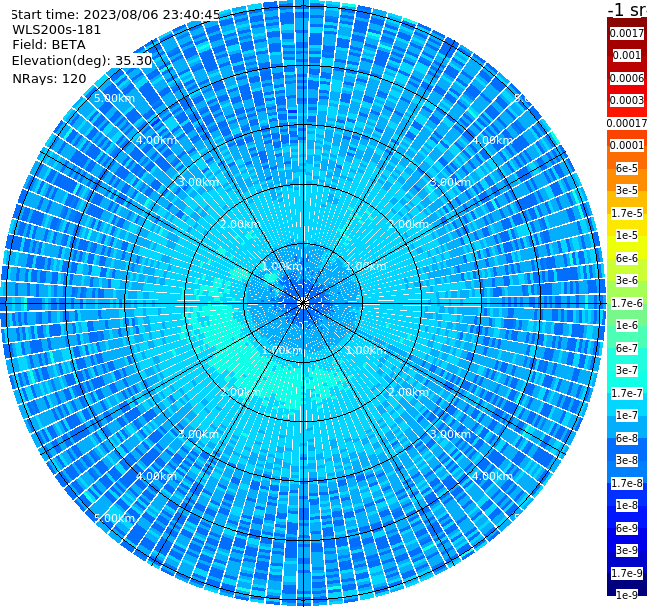Click the '3.00km' range label in southwest quadrant
The image size is (647, 607).
tap(198, 434)
